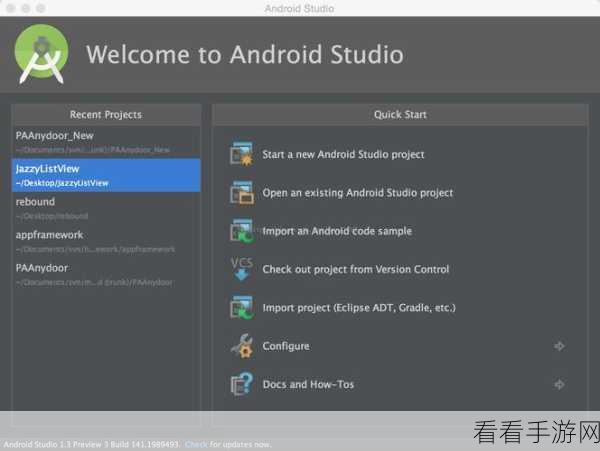Viewport: 600px width, 451px height.
Task: Click the red close window button
Action: pos(11,8)
